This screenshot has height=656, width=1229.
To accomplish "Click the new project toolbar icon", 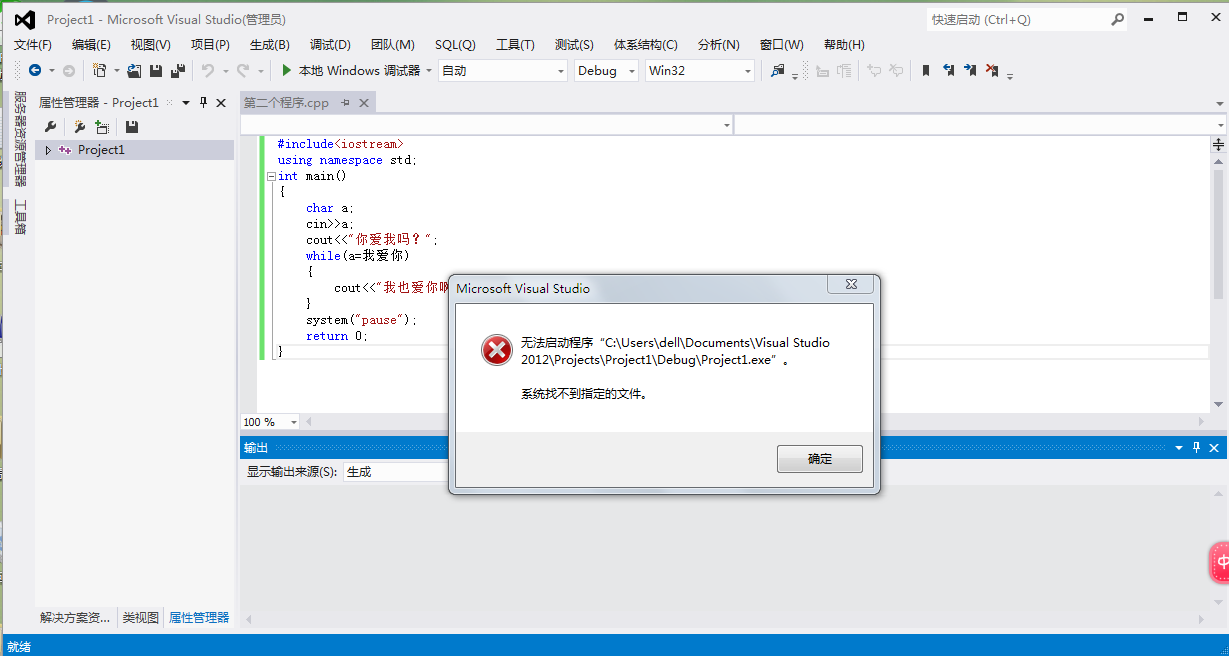I will (100, 71).
